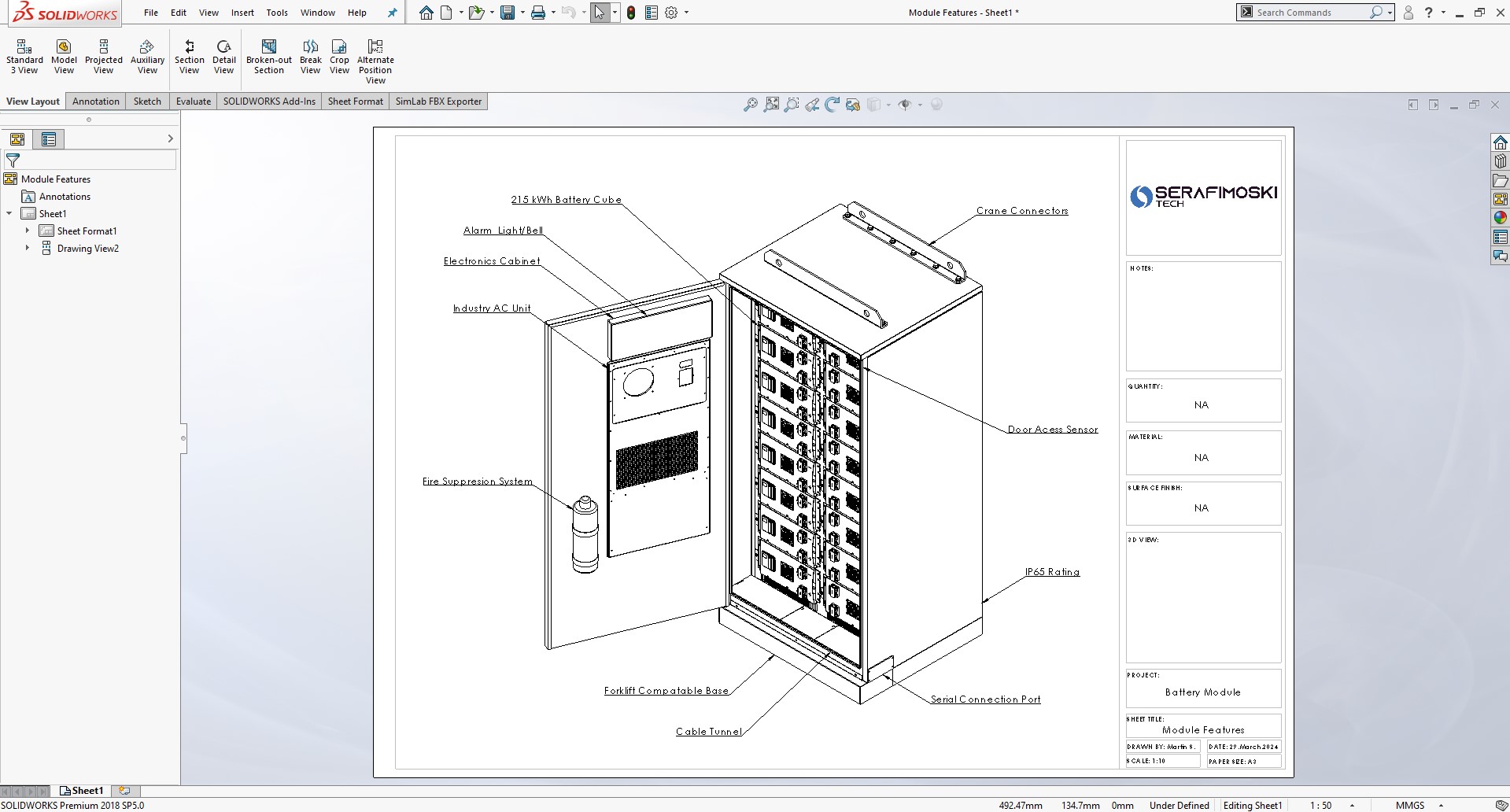The height and width of the screenshot is (812, 1510).
Task: Click the Search Commands field
Action: (1310, 13)
